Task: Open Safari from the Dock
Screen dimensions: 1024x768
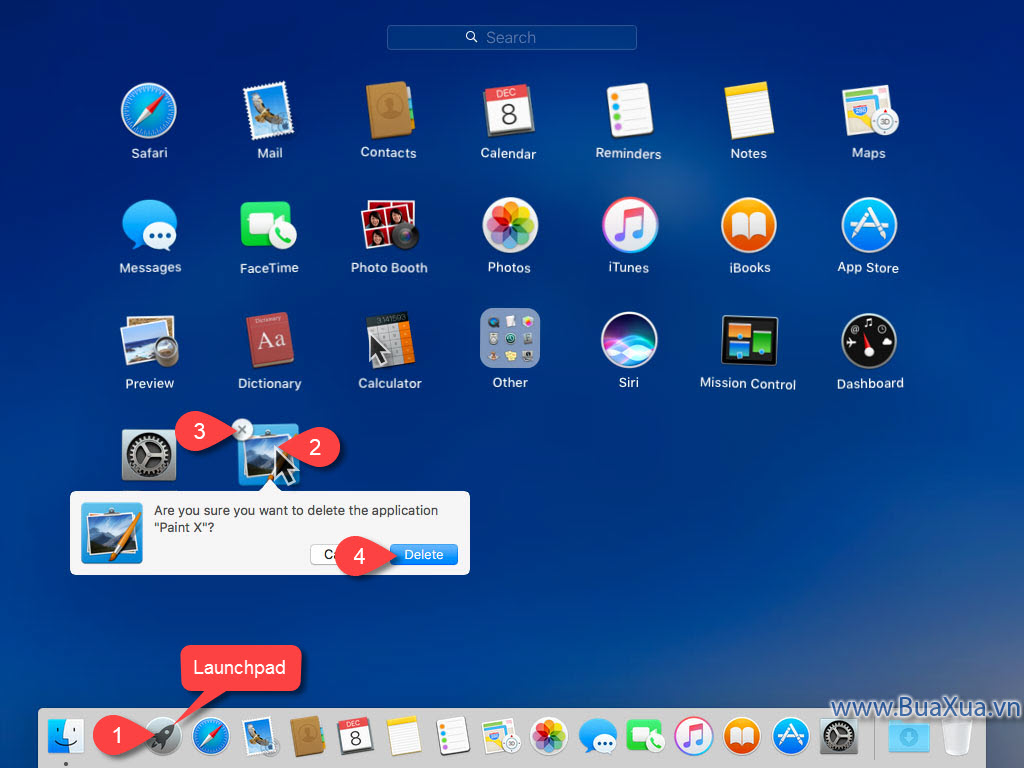Action: [211, 736]
